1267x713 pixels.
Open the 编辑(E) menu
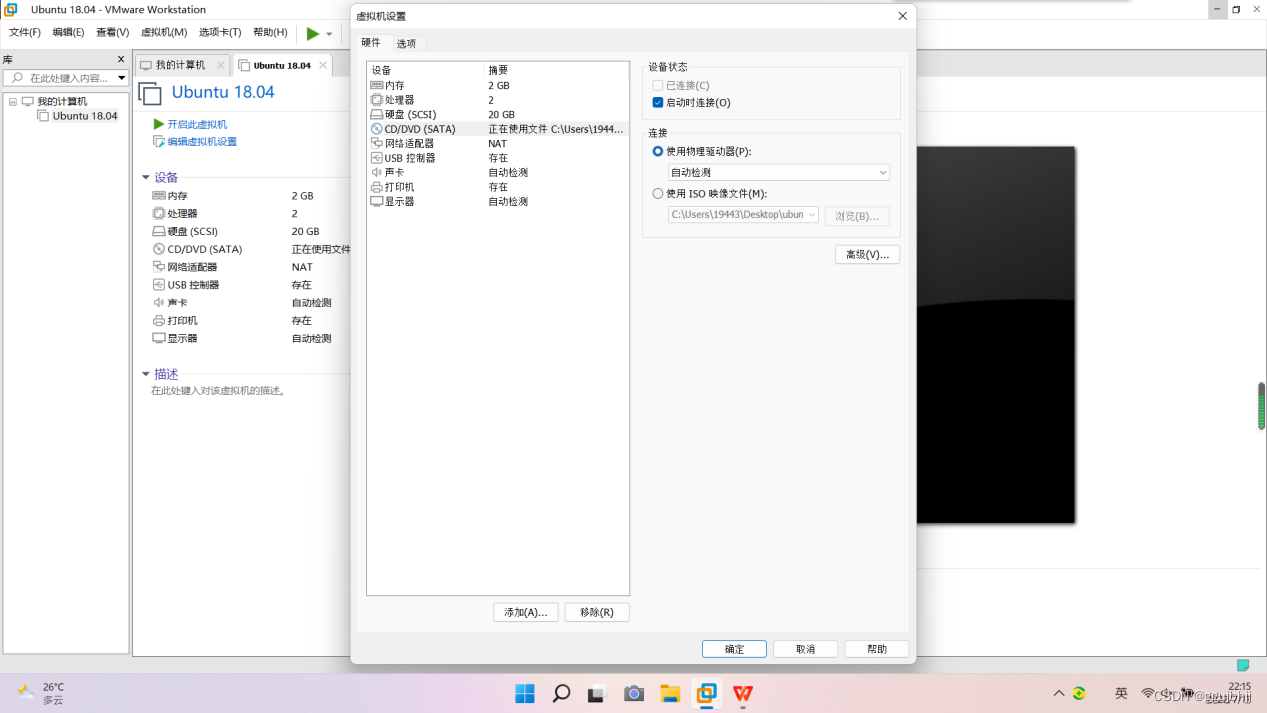click(x=68, y=33)
